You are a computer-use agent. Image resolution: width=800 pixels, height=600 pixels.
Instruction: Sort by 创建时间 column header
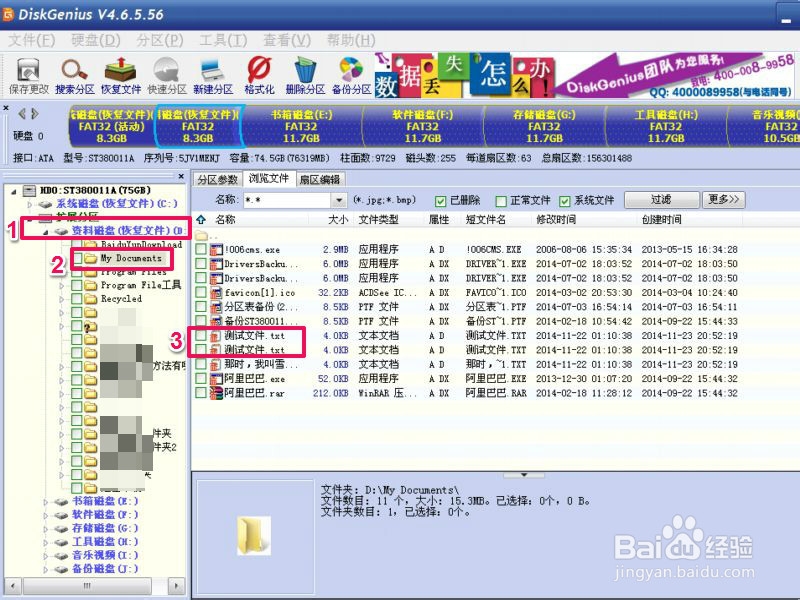pos(662,219)
